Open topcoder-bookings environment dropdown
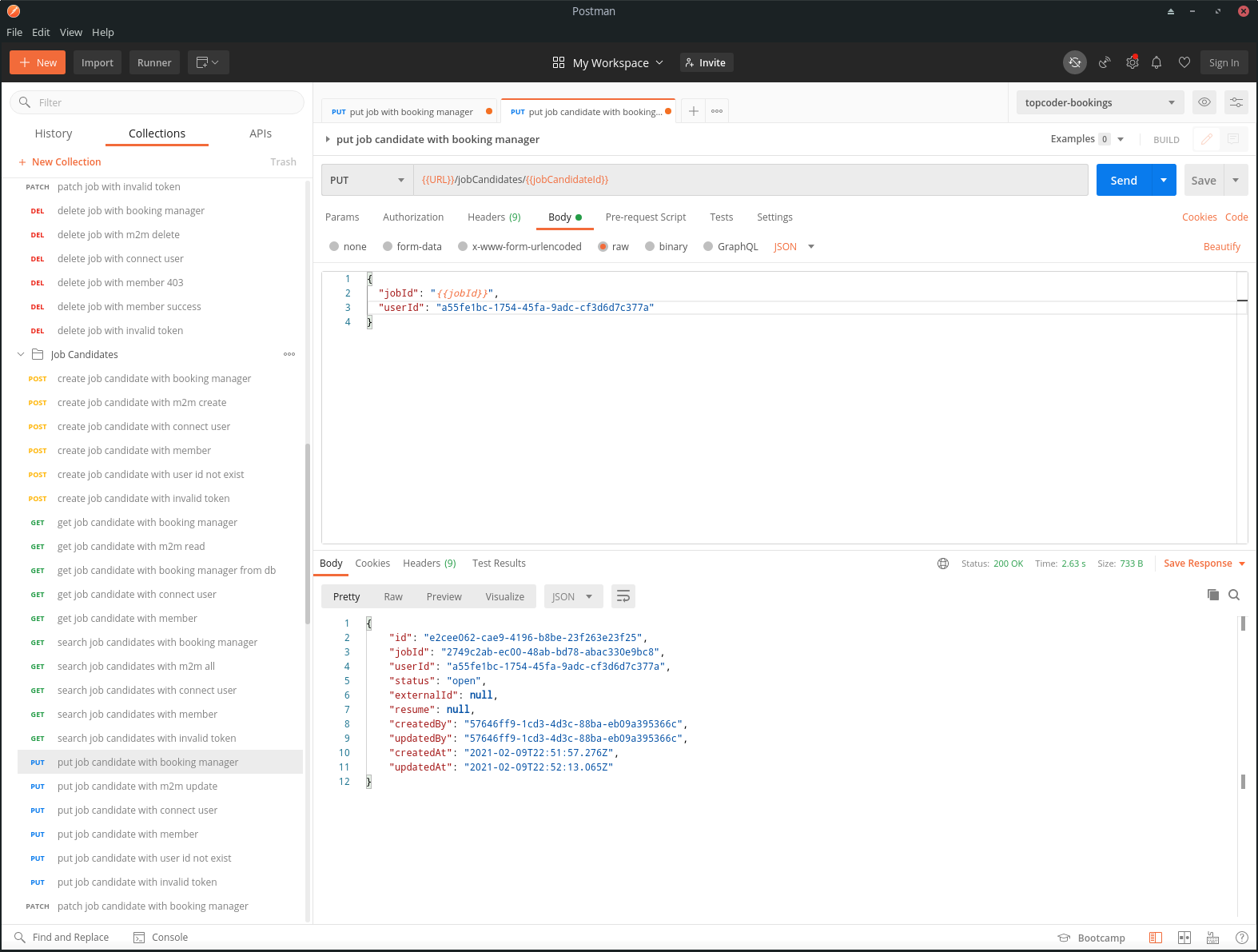The width and height of the screenshot is (1258, 952). click(1101, 102)
